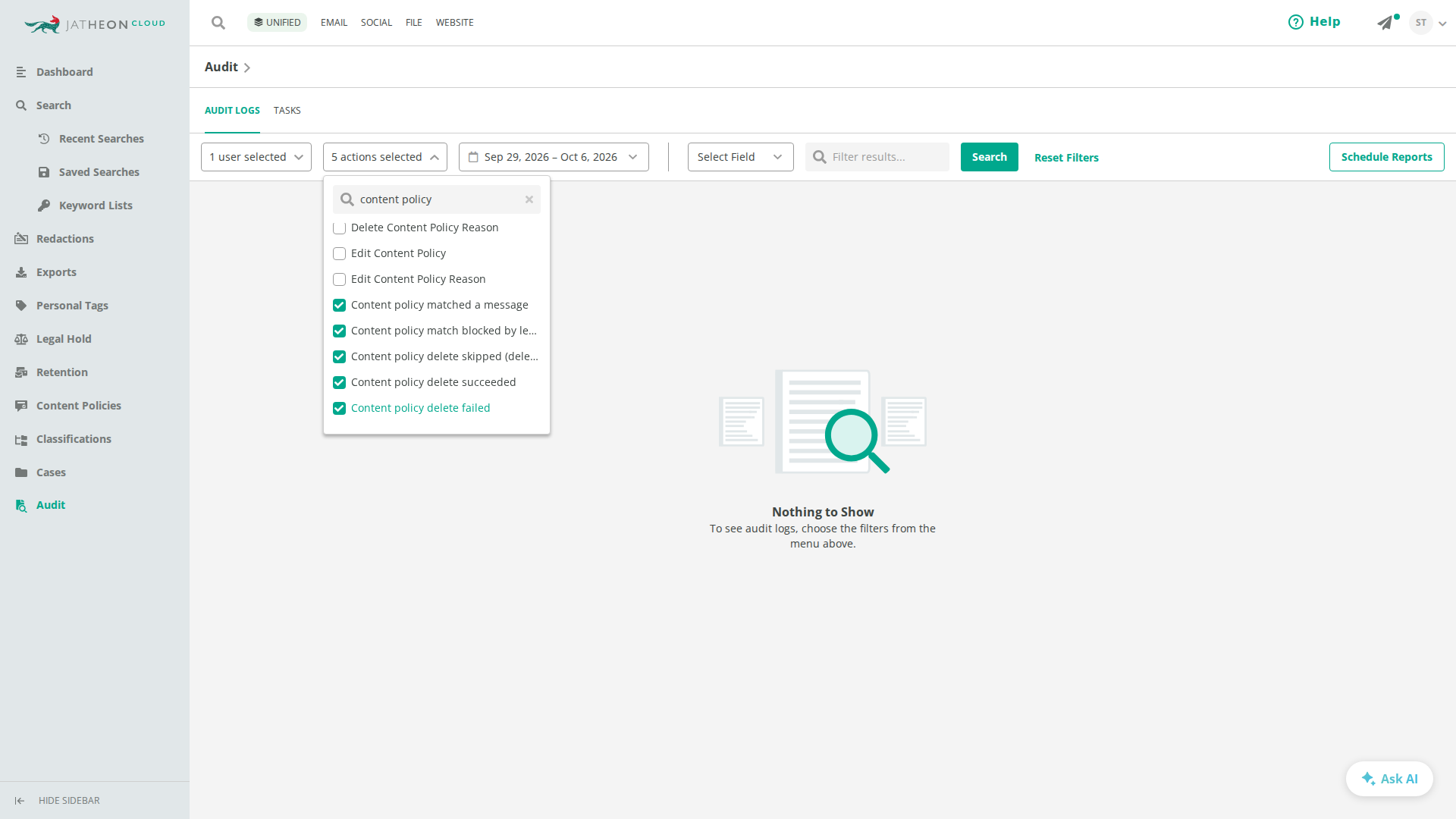Uncheck Content policy delete succeeded
The image size is (1456, 819).
tap(339, 382)
